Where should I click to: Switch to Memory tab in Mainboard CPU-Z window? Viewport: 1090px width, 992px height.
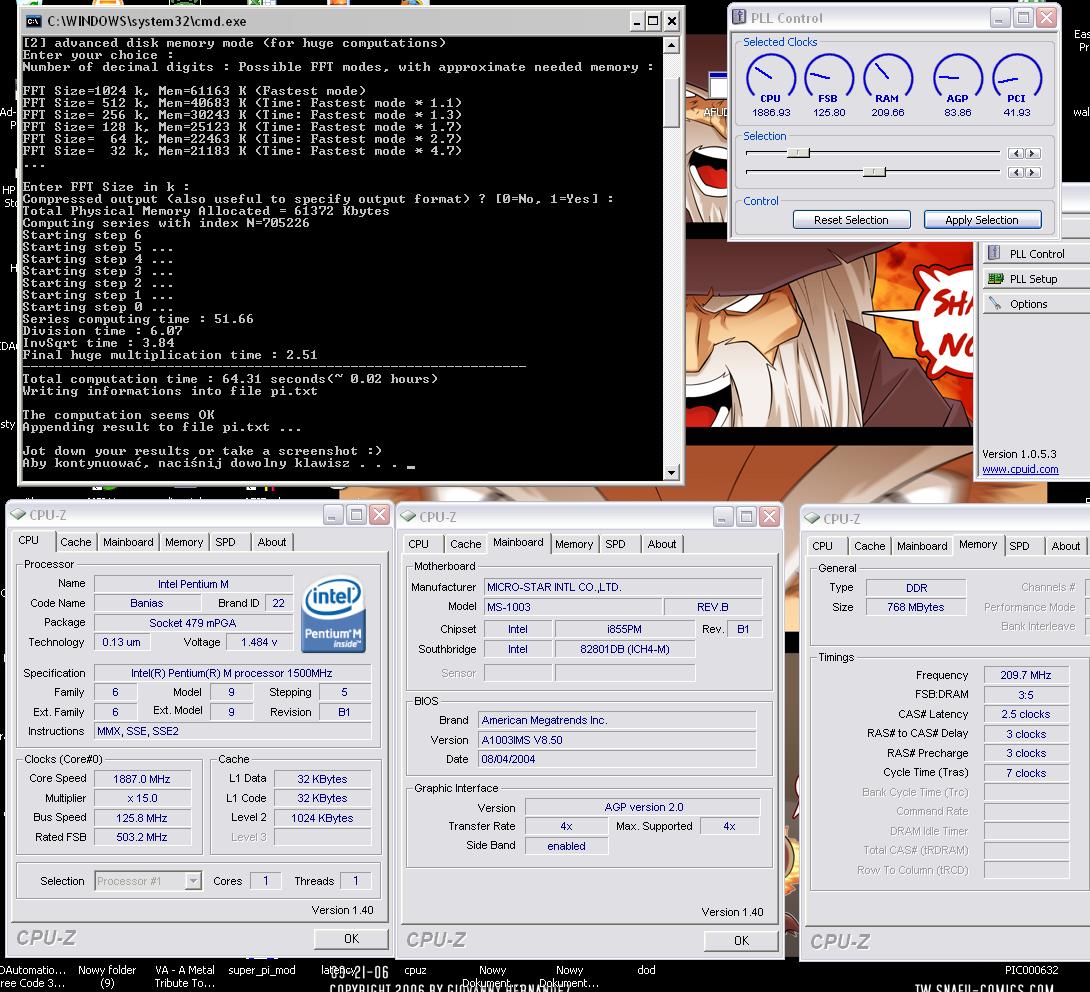[x=574, y=544]
